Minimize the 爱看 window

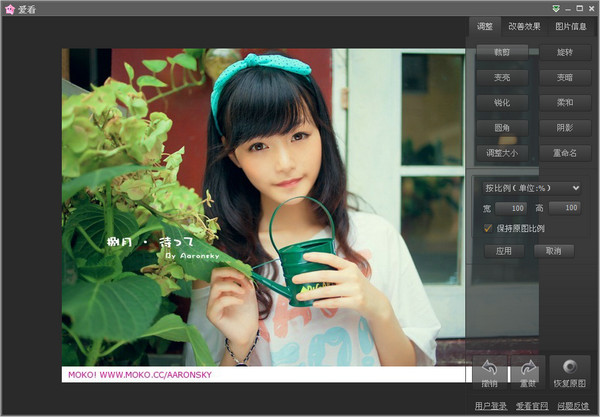568,8
